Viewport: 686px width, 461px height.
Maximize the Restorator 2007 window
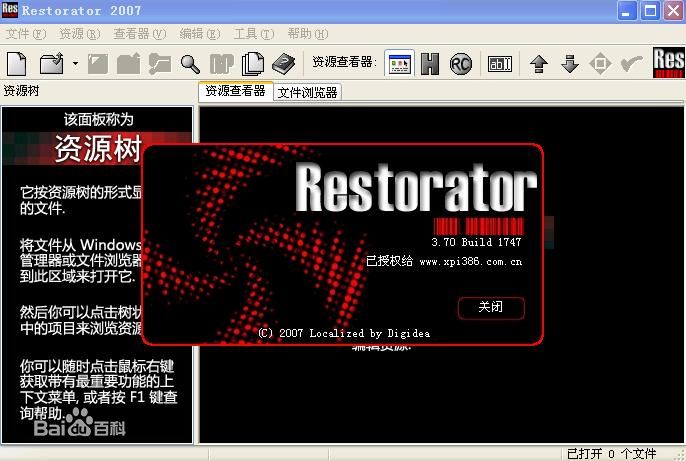tap(650, 10)
